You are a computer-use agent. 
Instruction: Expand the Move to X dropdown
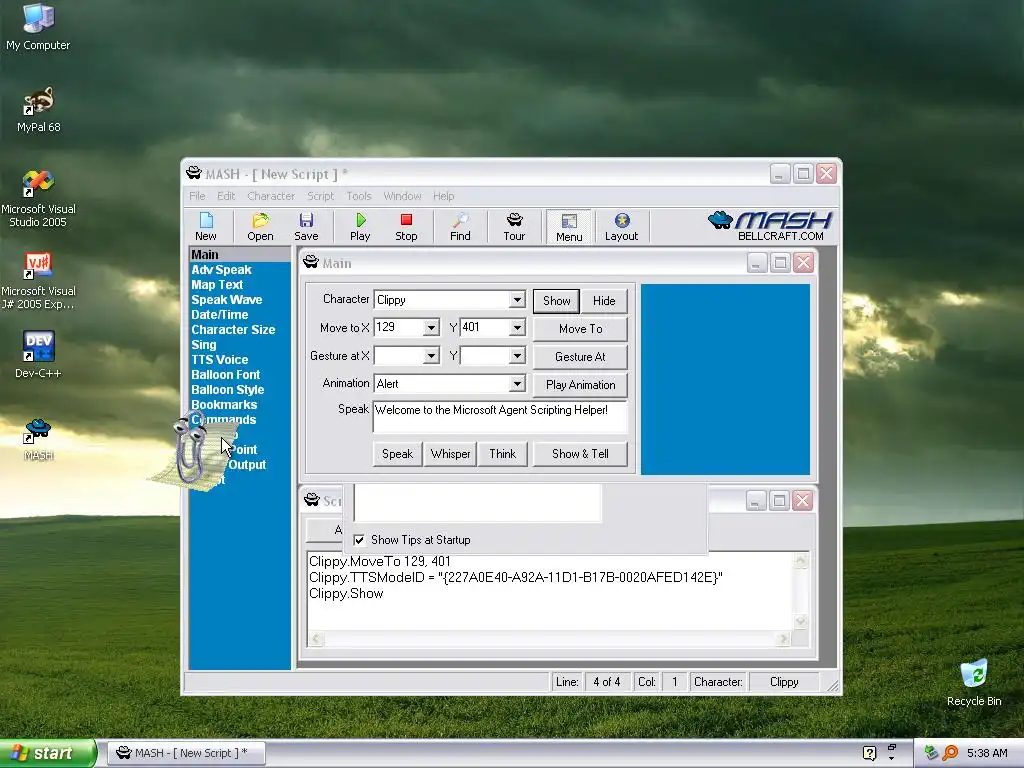click(431, 328)
